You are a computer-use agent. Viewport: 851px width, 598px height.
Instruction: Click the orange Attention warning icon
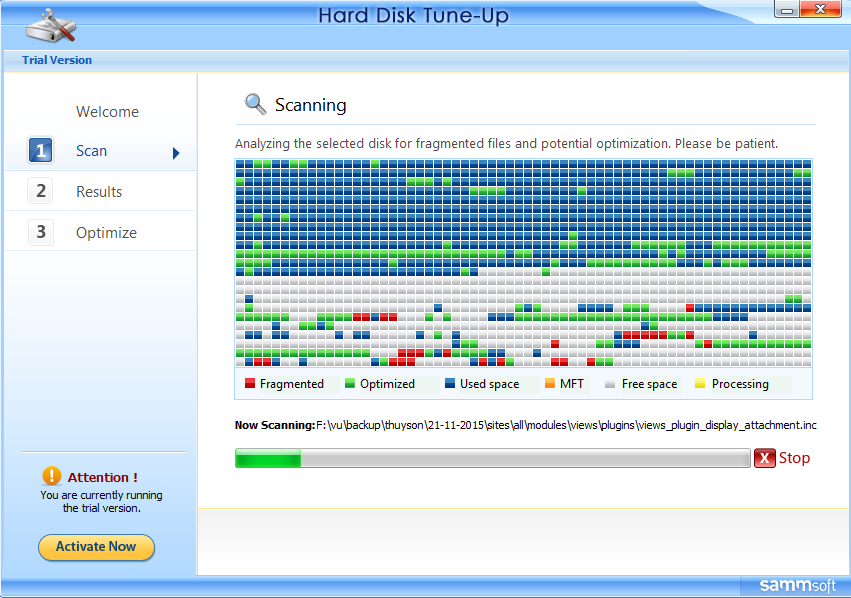click(x=52, y=477)
